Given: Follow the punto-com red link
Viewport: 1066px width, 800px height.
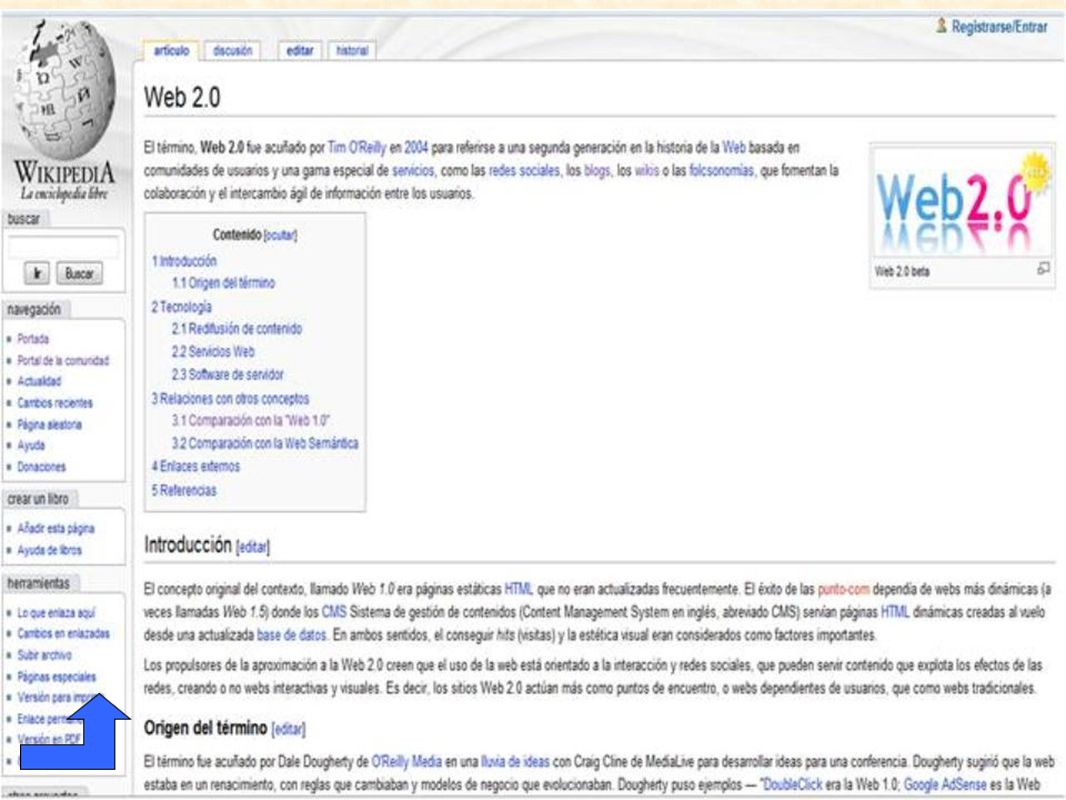Looking at the screenshot, I should point(843,589).
